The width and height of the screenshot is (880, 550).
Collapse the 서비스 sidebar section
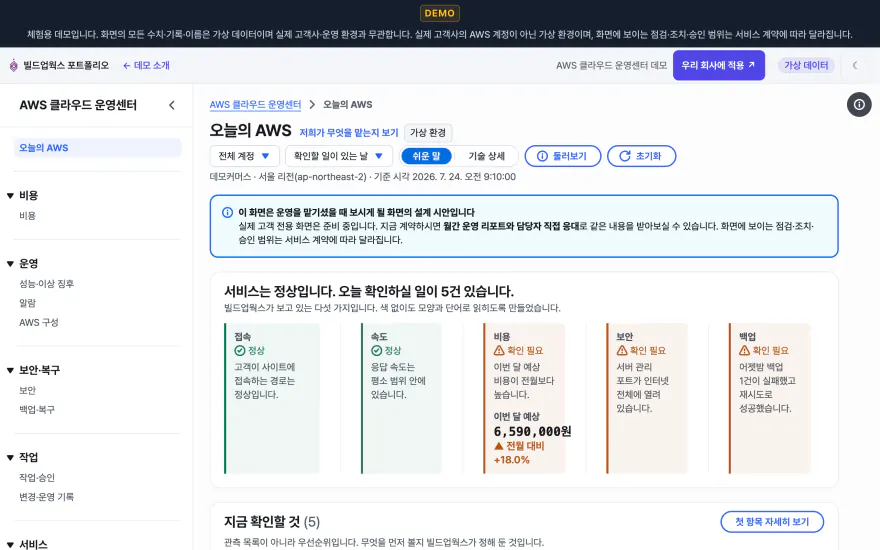click(x=10, y=544)
